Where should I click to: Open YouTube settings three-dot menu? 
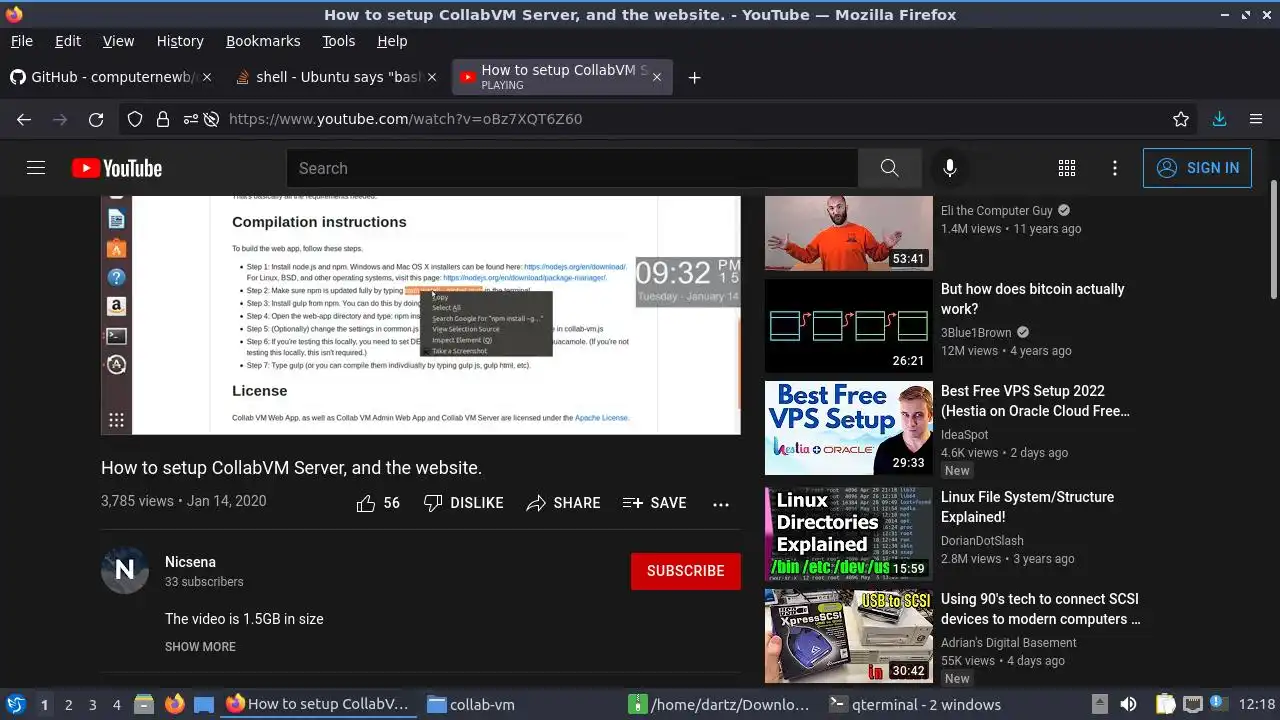[x=1115, y=168]
